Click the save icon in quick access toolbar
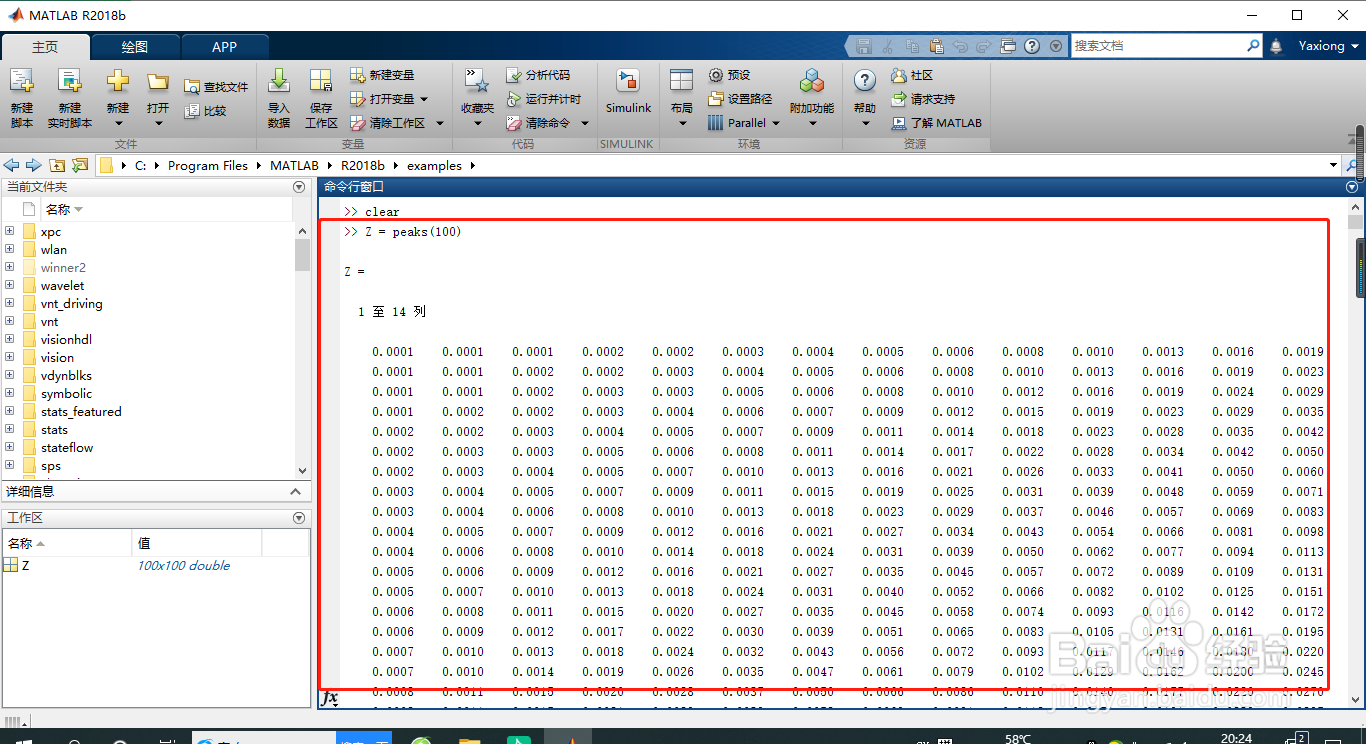 coord(863,46)
